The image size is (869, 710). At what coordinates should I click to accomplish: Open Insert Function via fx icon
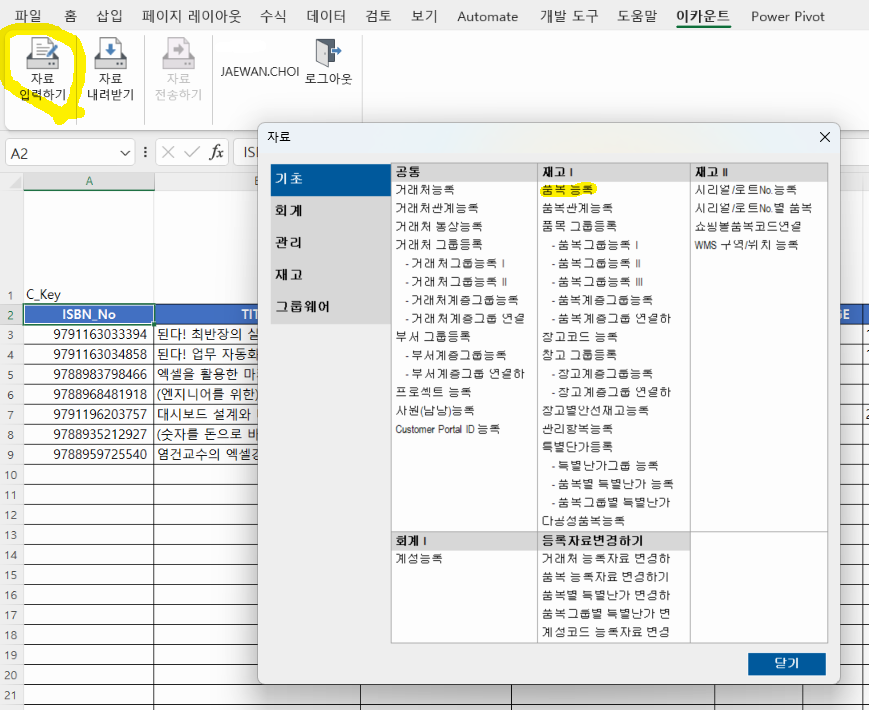(216, 152)
